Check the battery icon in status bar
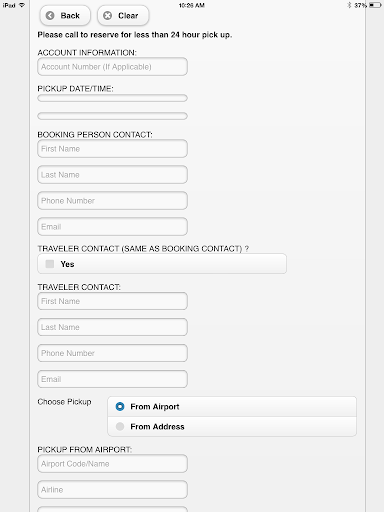 pyautogui.click(x=375, y=5)
